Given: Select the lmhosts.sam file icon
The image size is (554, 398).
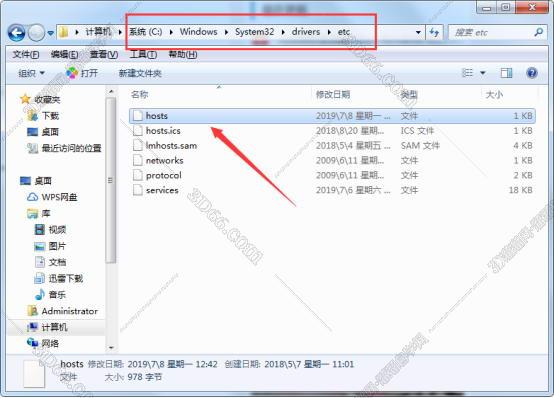Looking at the screenshot, I should (137, 145).
